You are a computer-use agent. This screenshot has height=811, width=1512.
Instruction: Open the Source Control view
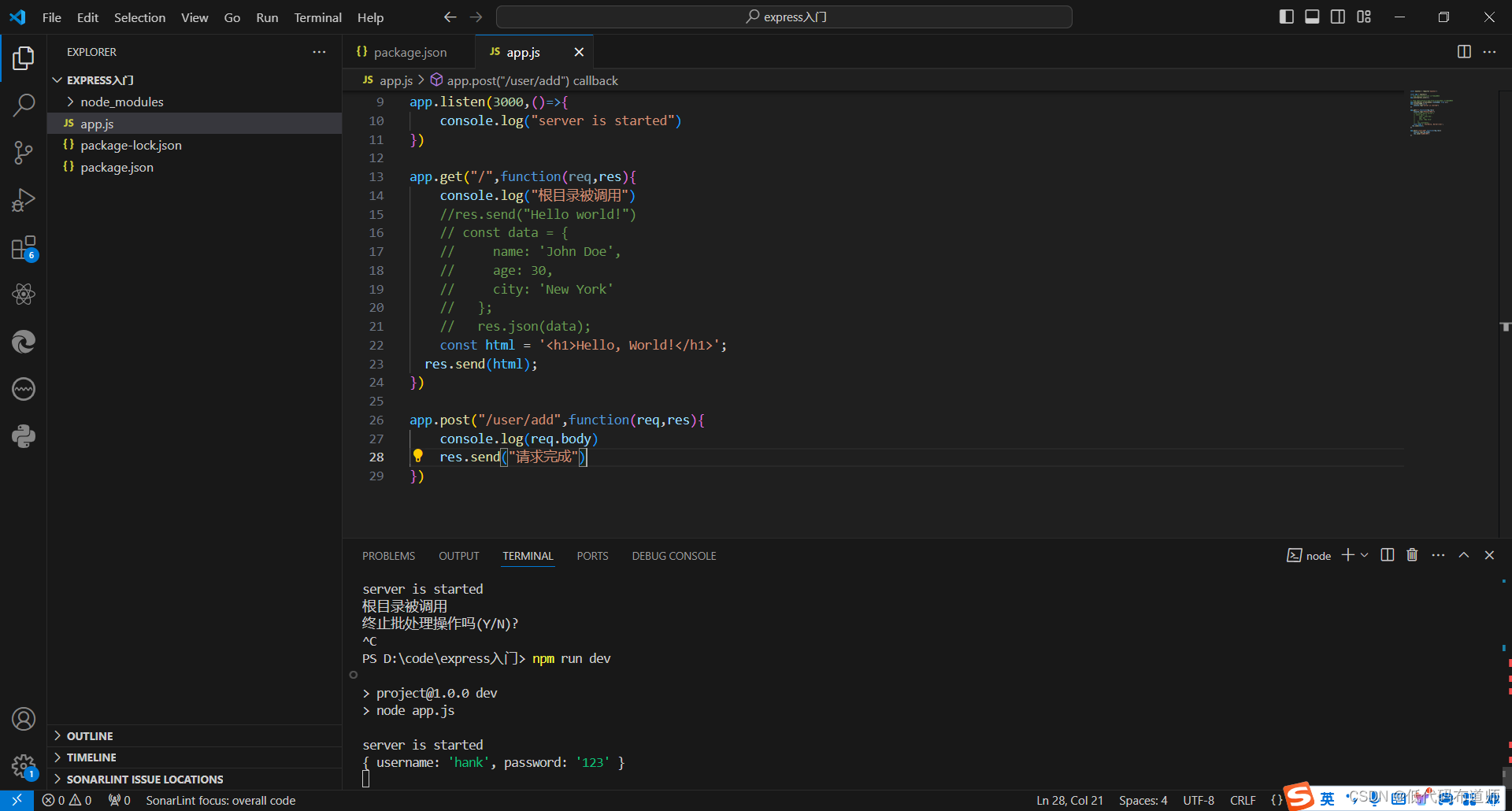24,152
